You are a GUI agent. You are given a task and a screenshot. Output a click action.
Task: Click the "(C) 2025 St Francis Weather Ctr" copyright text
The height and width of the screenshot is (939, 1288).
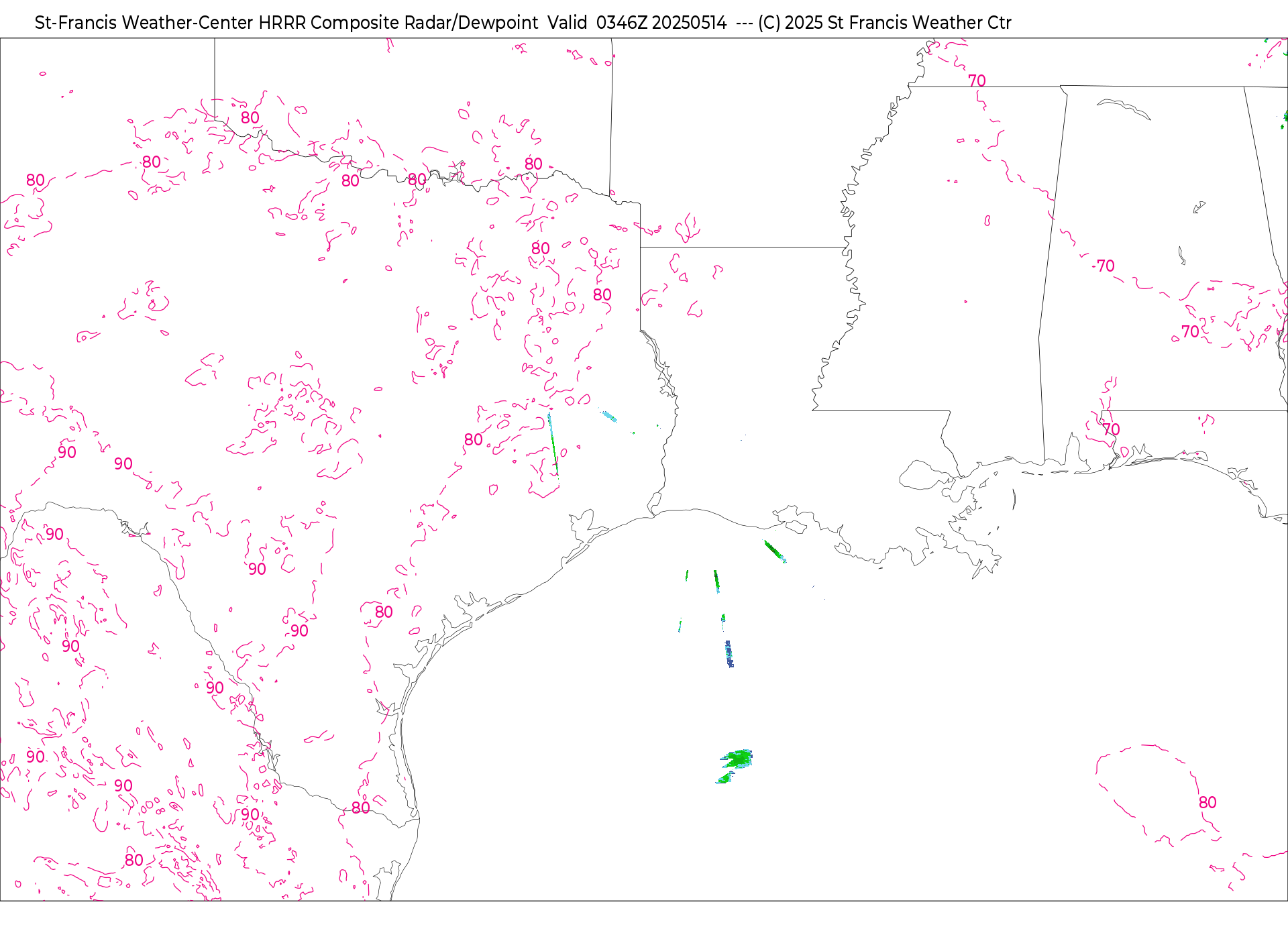884,23
